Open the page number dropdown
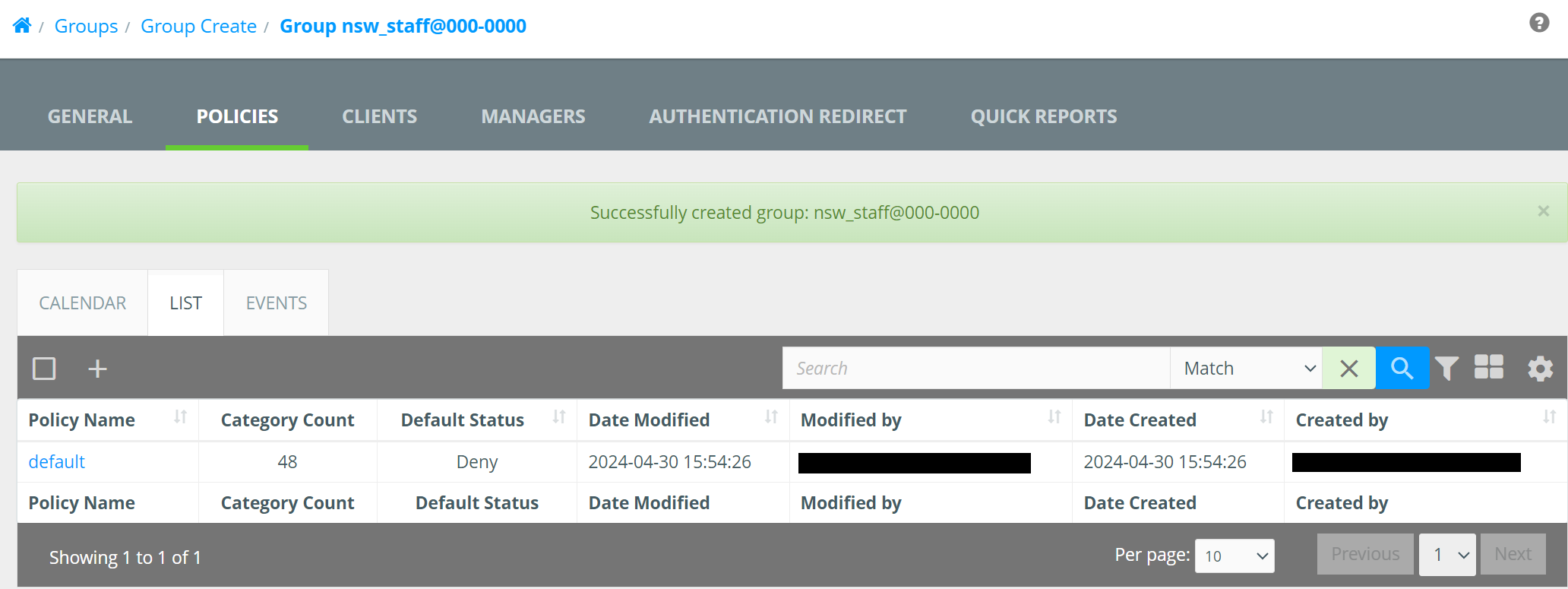The width and height of the screenshot is (1568, 589). (x=1447, y=555)
